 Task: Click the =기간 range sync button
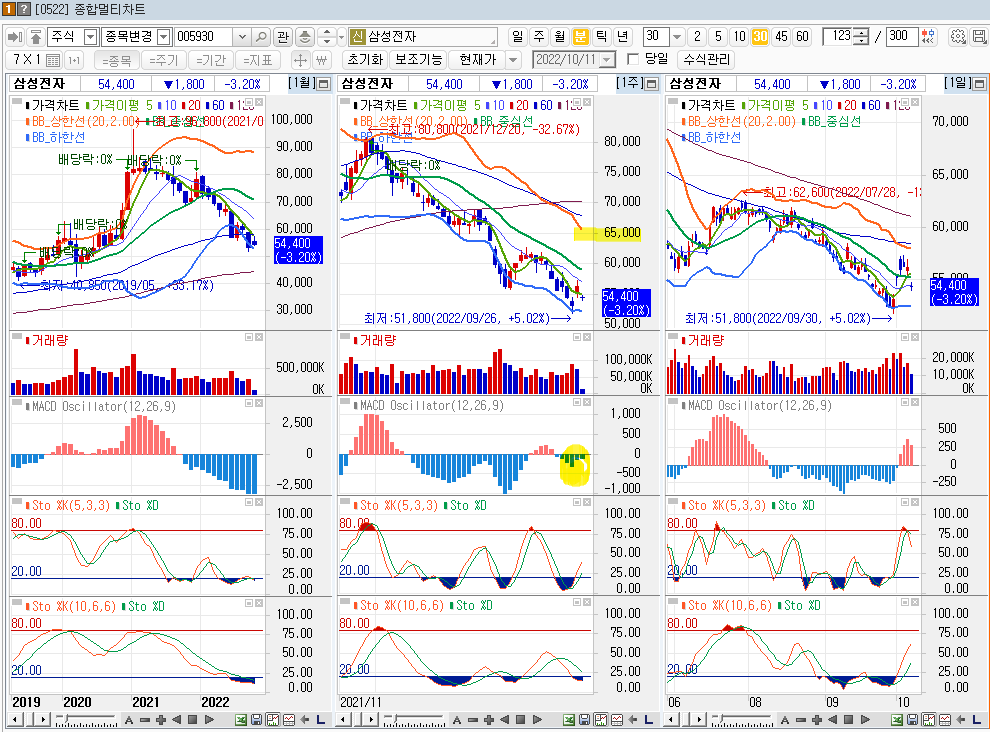coord(211,61)
